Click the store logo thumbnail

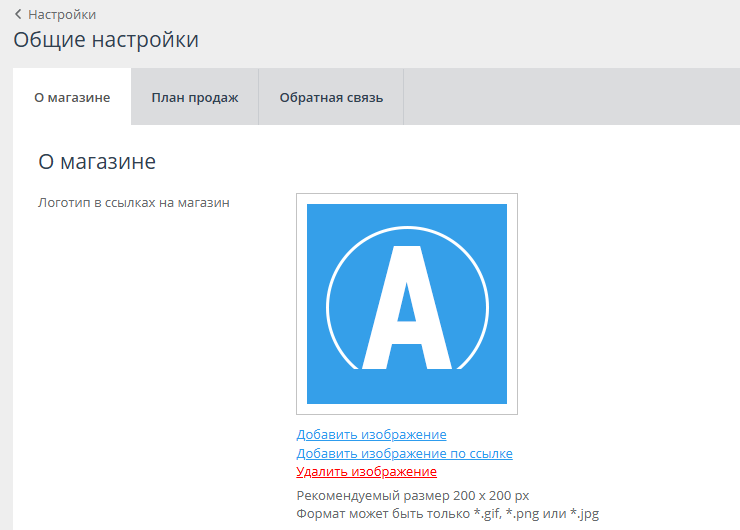tap(407, 304)
